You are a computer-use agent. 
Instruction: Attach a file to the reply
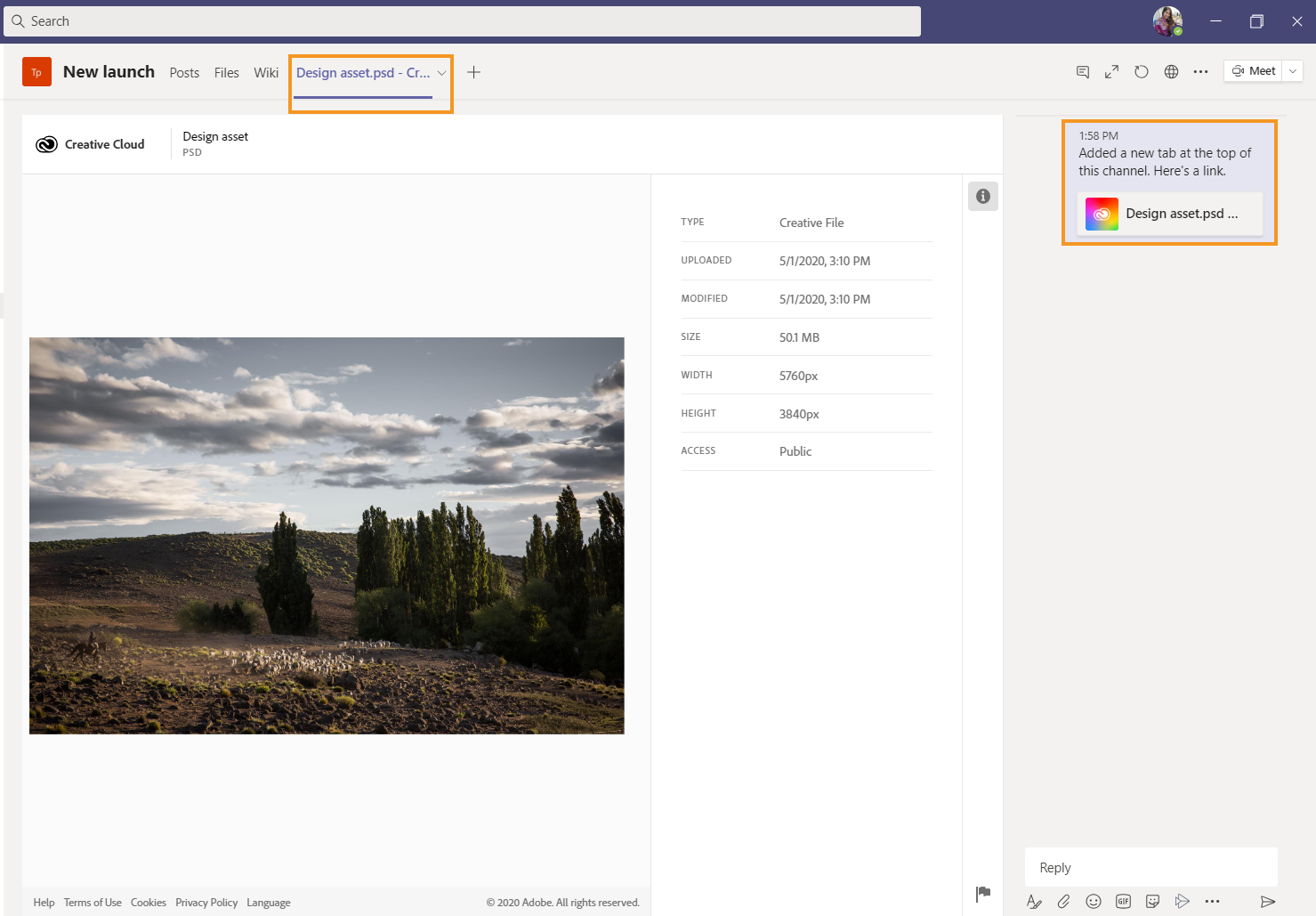pos(1062,901)
